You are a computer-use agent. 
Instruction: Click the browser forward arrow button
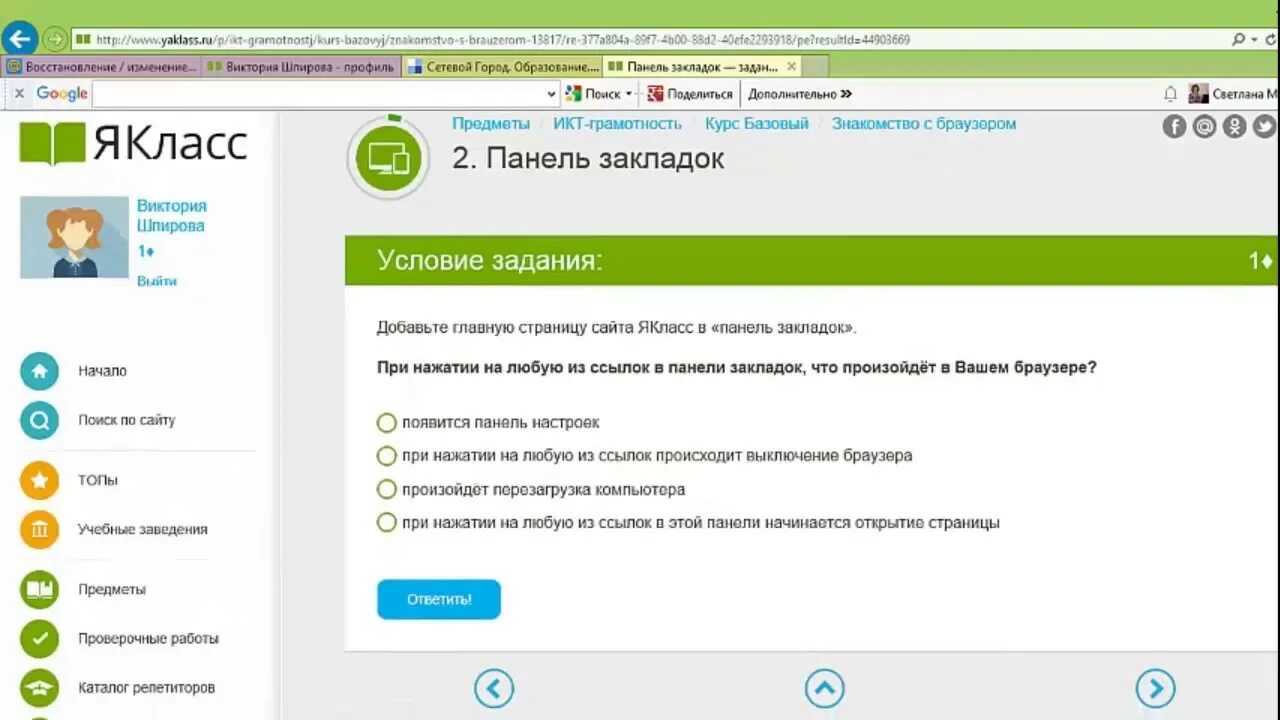pyautogui.click(x=54, y=40)
